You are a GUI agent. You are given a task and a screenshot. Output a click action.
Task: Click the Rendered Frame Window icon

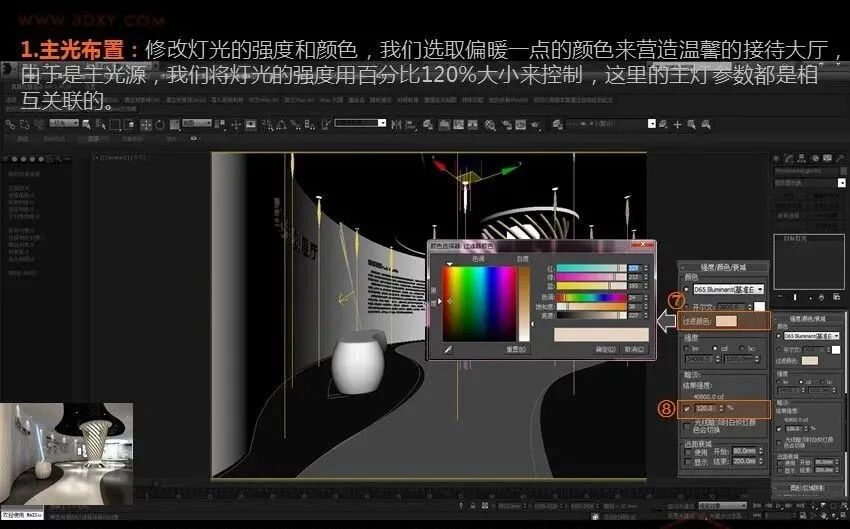[x=520, y=124]
